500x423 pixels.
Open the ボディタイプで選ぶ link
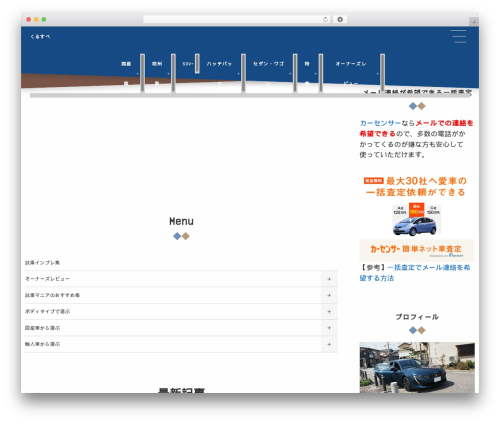[x=47, y=311]
